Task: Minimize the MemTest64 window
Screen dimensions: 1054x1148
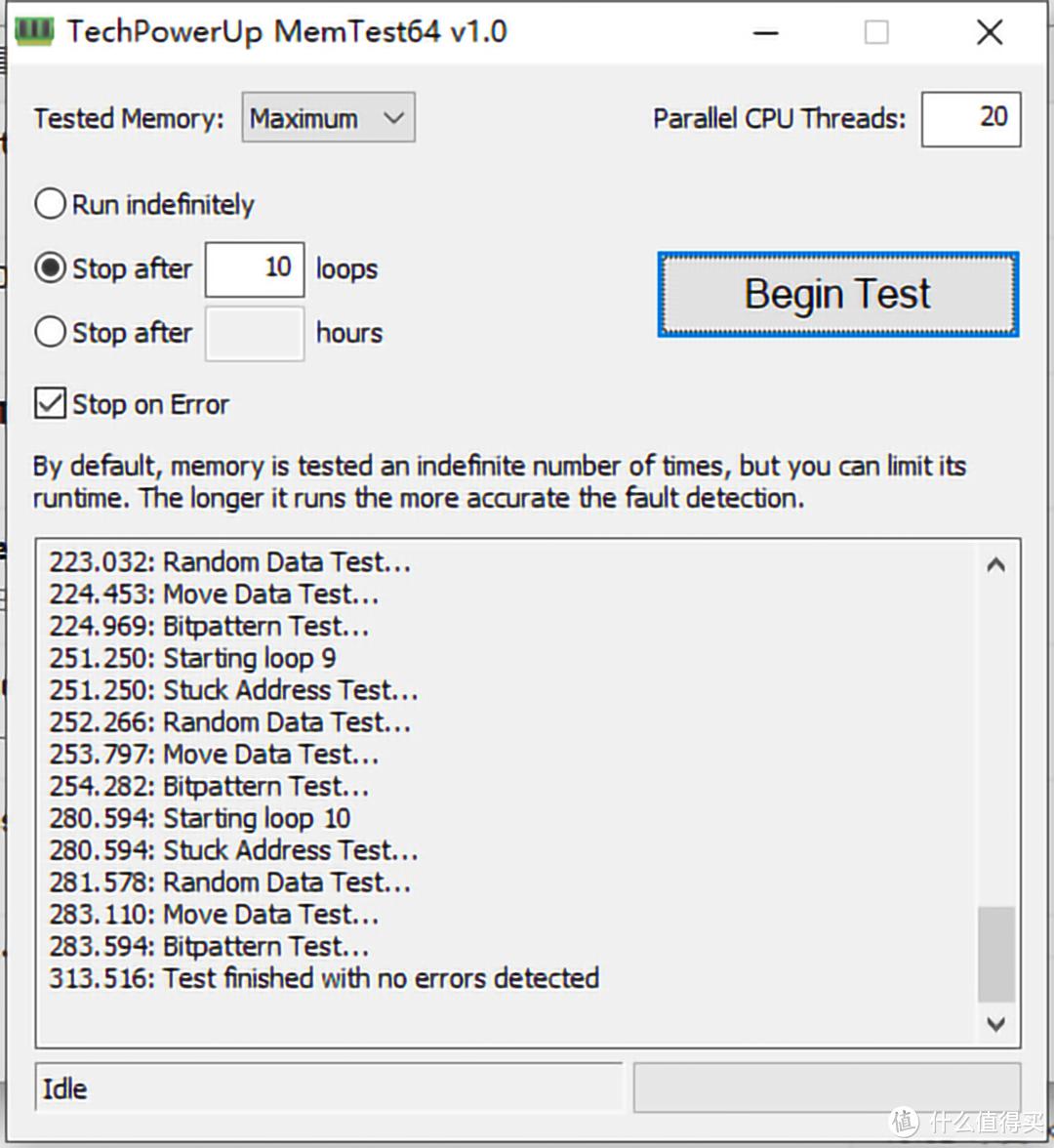Action: [766, 32]
